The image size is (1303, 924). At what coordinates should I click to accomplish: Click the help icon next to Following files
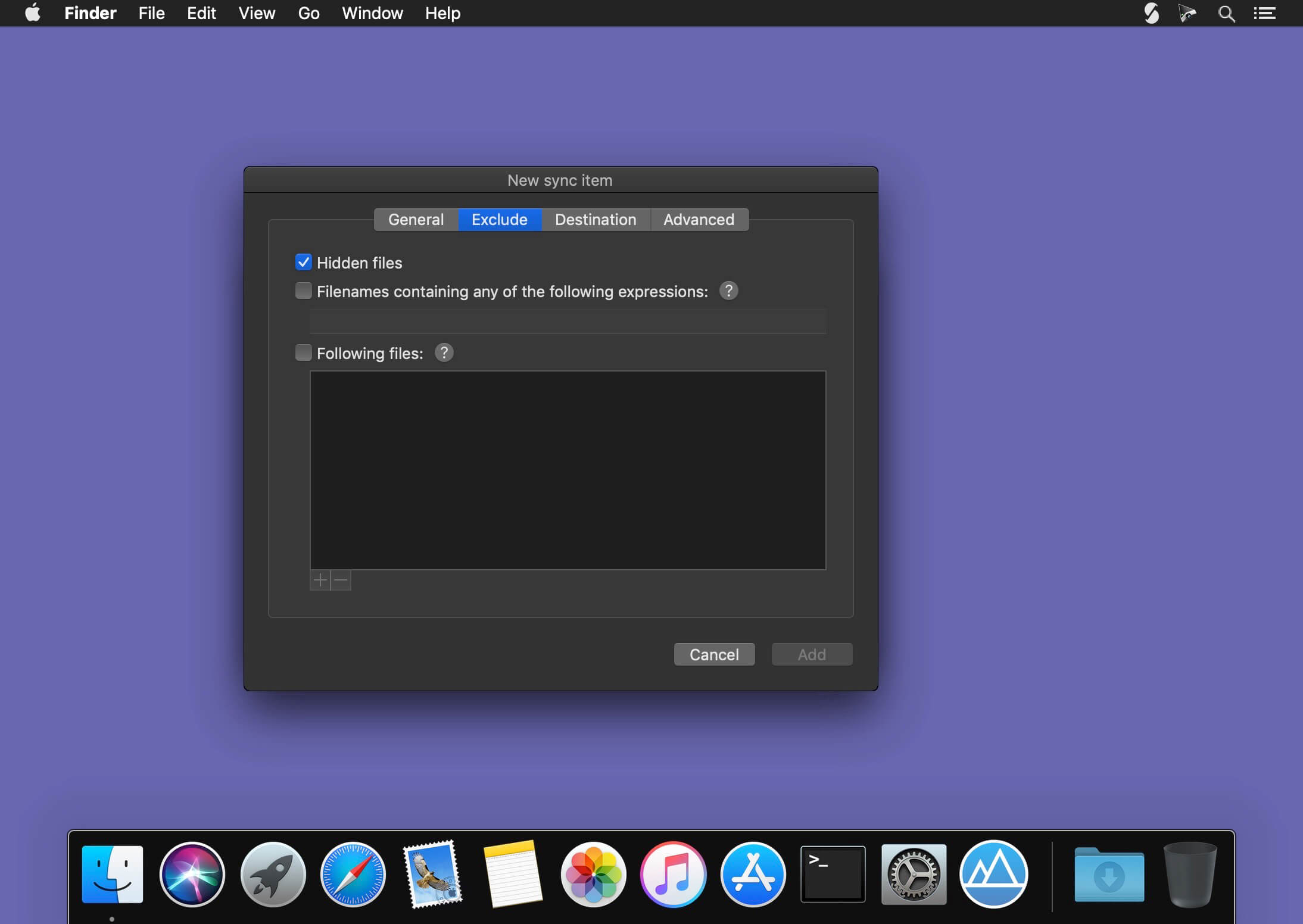[x=444, y=352]
